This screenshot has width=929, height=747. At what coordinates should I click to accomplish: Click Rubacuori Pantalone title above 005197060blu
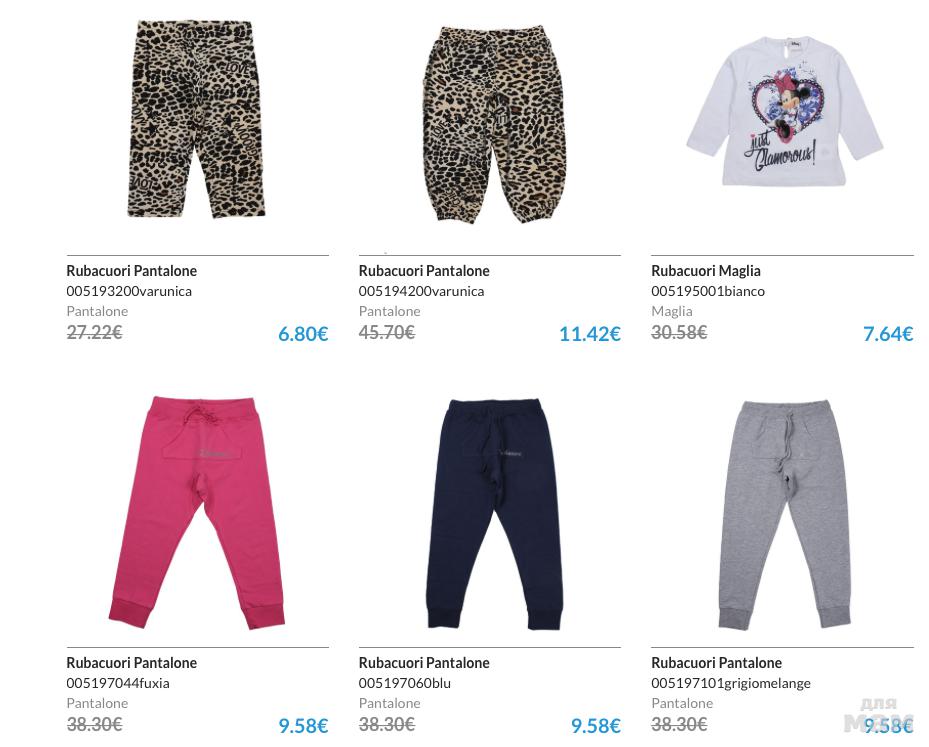[x=424, y=662]
